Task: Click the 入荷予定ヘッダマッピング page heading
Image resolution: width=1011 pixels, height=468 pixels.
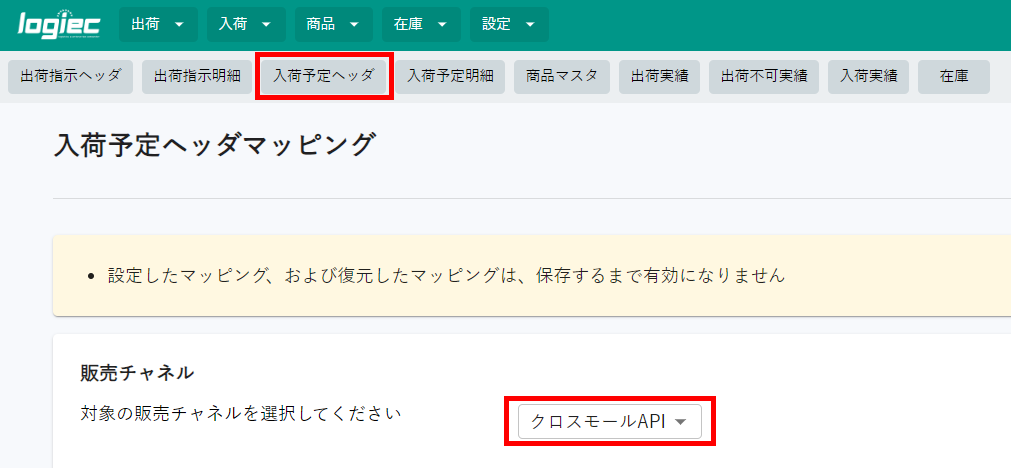Action: pyautogui.click(x=215, y=145)
